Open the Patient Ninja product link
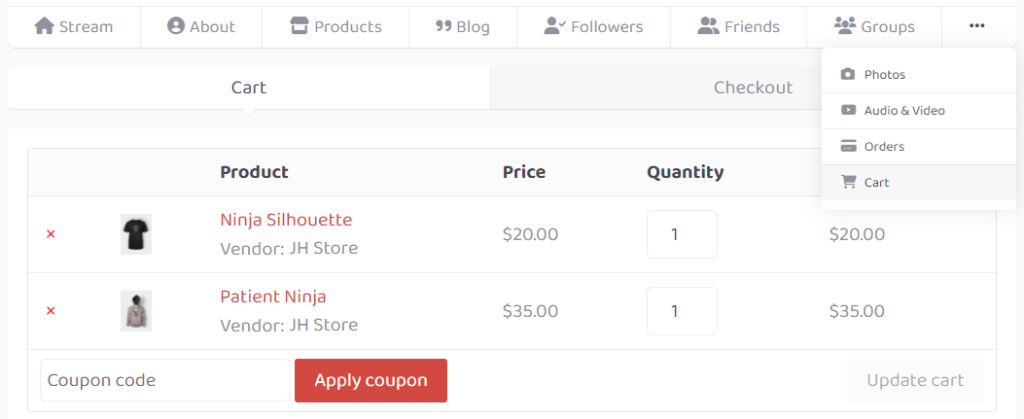 273,296
